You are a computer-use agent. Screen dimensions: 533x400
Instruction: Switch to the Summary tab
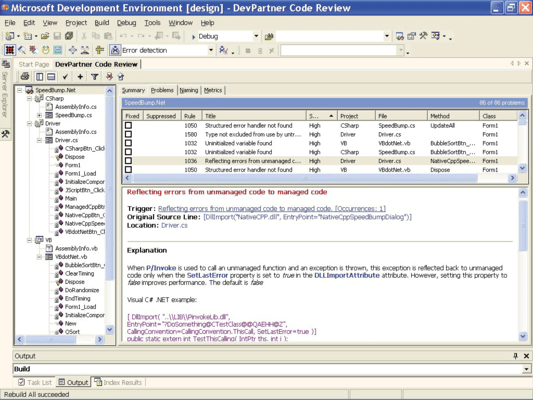click(133, 90)
